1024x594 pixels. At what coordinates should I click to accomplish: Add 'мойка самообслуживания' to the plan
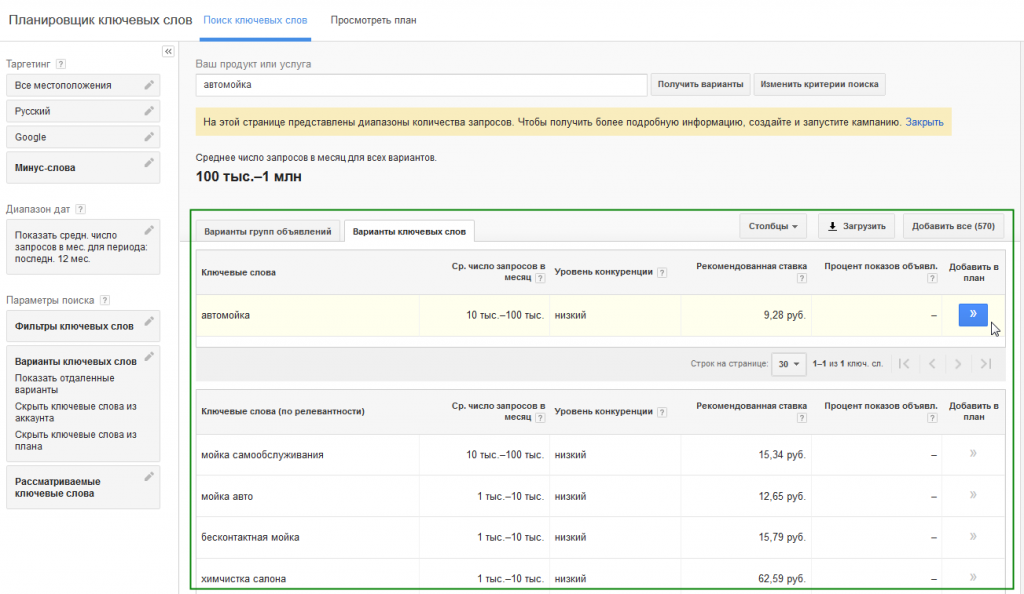(973, 454)
